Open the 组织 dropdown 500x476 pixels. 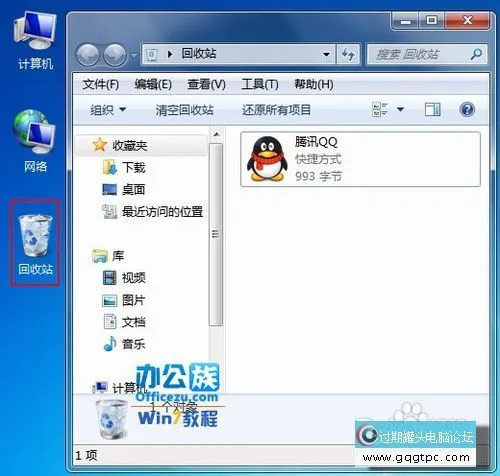tap(108, 110)
